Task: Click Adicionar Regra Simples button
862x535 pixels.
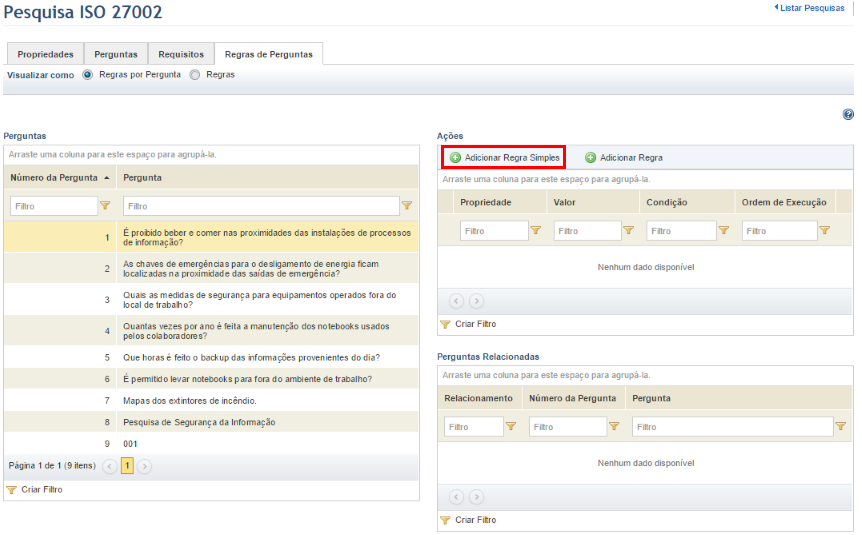Action: [x=504, y=158]
